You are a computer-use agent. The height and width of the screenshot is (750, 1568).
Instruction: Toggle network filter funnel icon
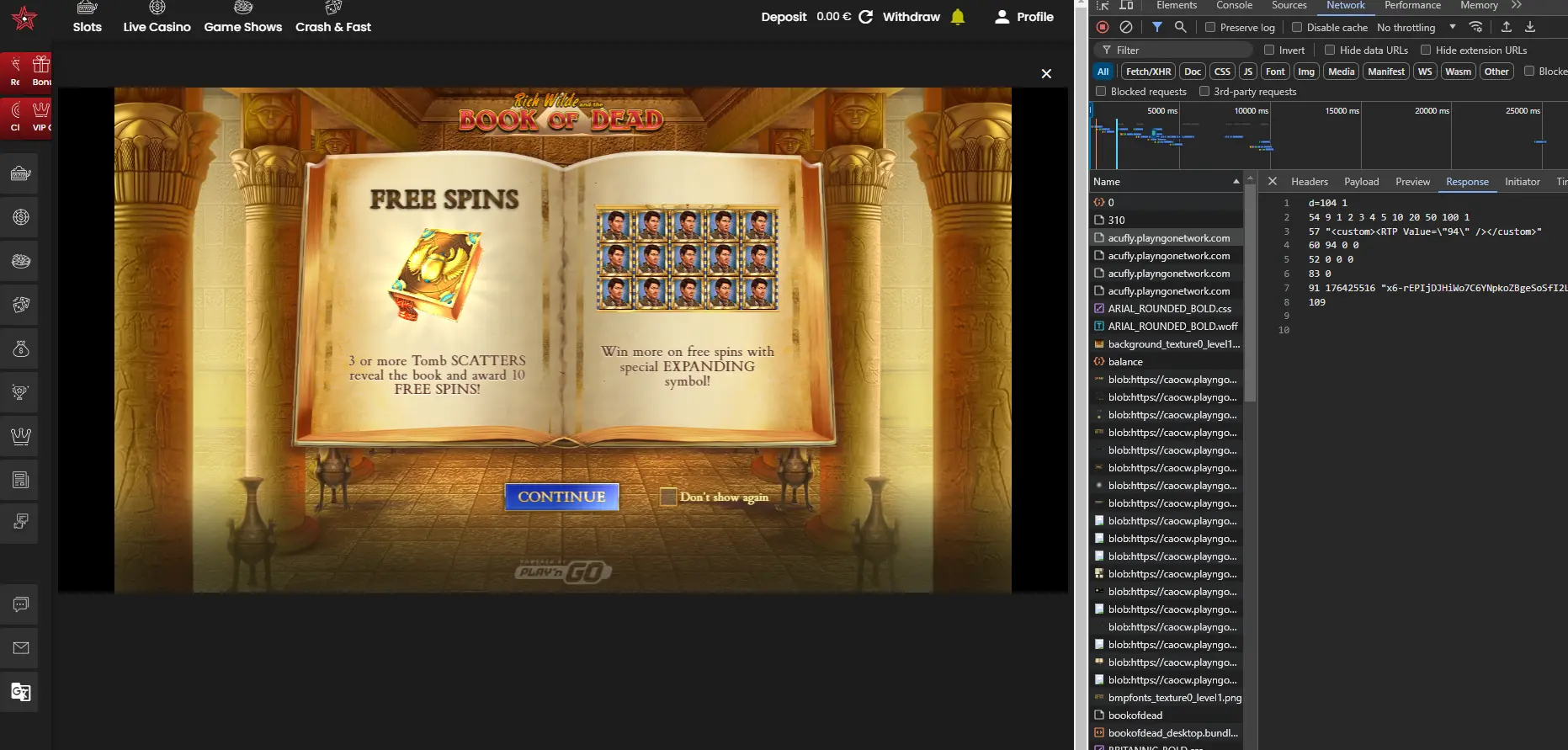click(1157, 27)
